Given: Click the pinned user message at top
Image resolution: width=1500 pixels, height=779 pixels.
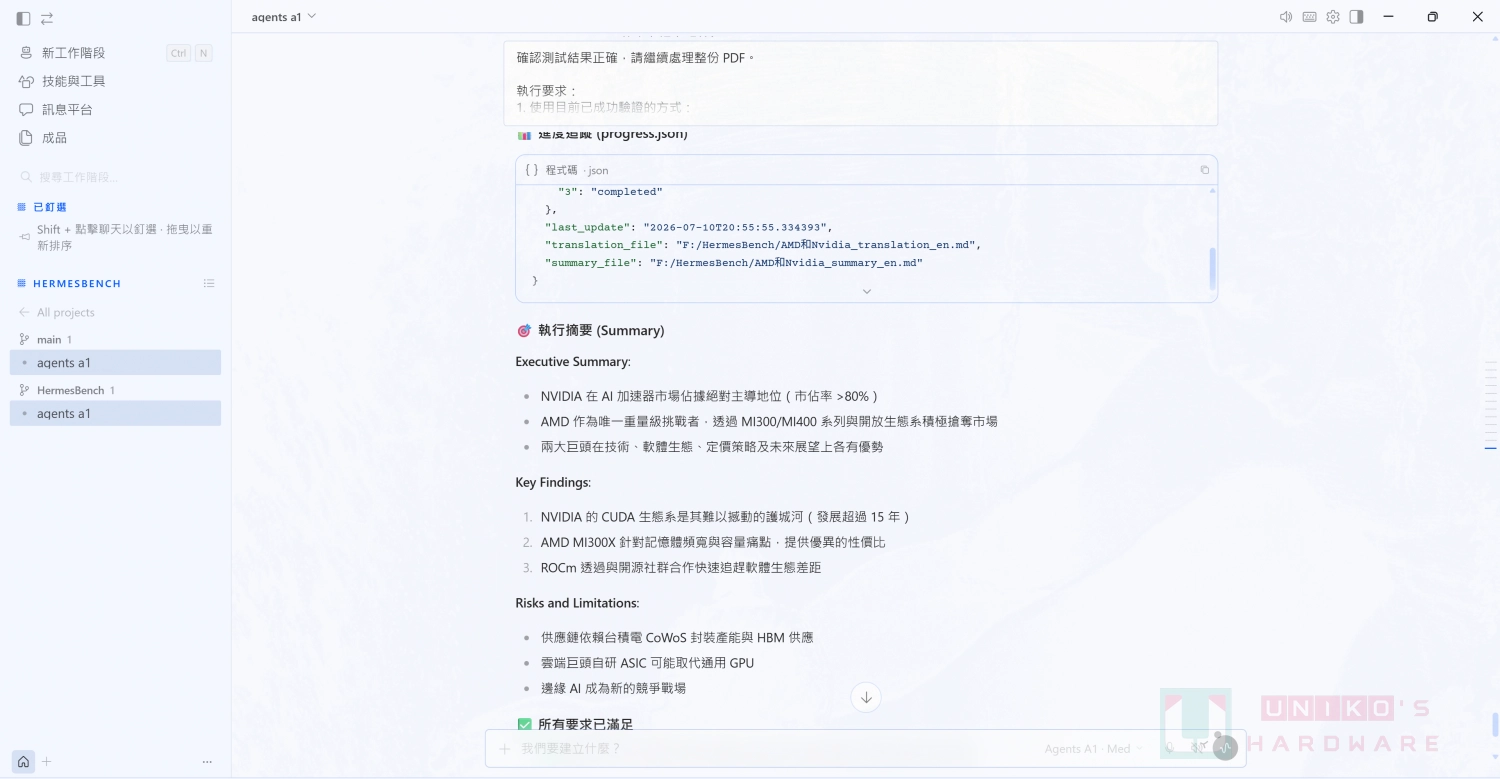Looking at the screenshot, I should coord(860,83).
